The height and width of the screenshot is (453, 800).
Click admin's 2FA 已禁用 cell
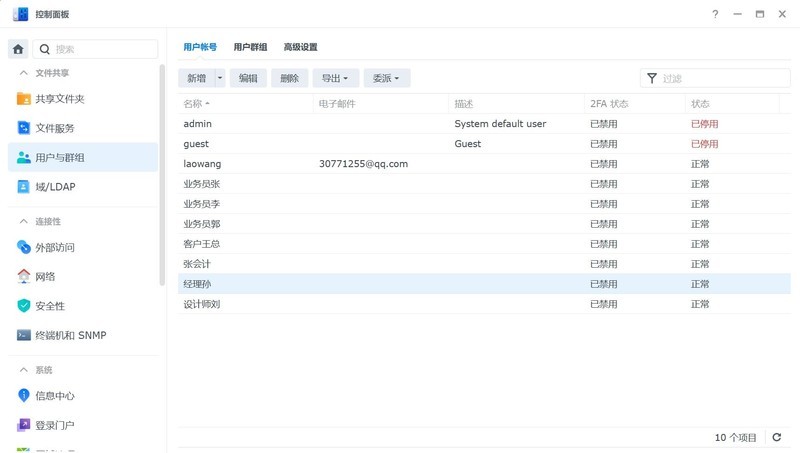pos(604,123)
